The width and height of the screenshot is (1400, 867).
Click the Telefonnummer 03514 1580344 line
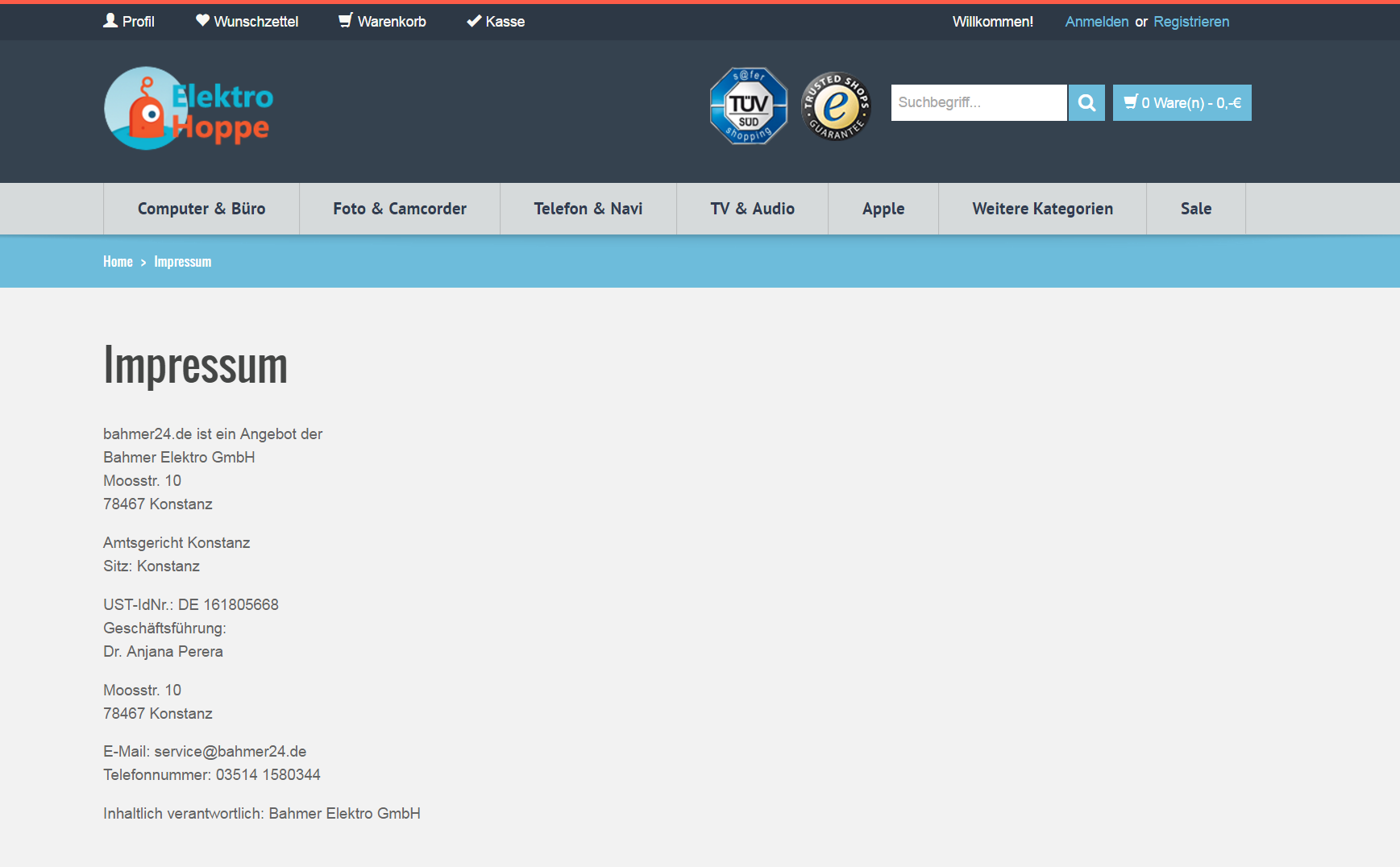click(x=212, y=774)
